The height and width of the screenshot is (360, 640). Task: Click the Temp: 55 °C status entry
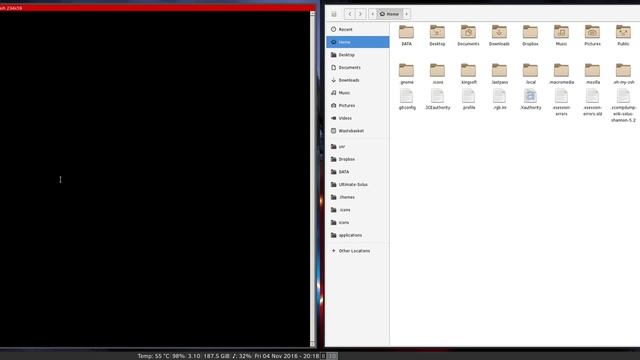[153, 356]
